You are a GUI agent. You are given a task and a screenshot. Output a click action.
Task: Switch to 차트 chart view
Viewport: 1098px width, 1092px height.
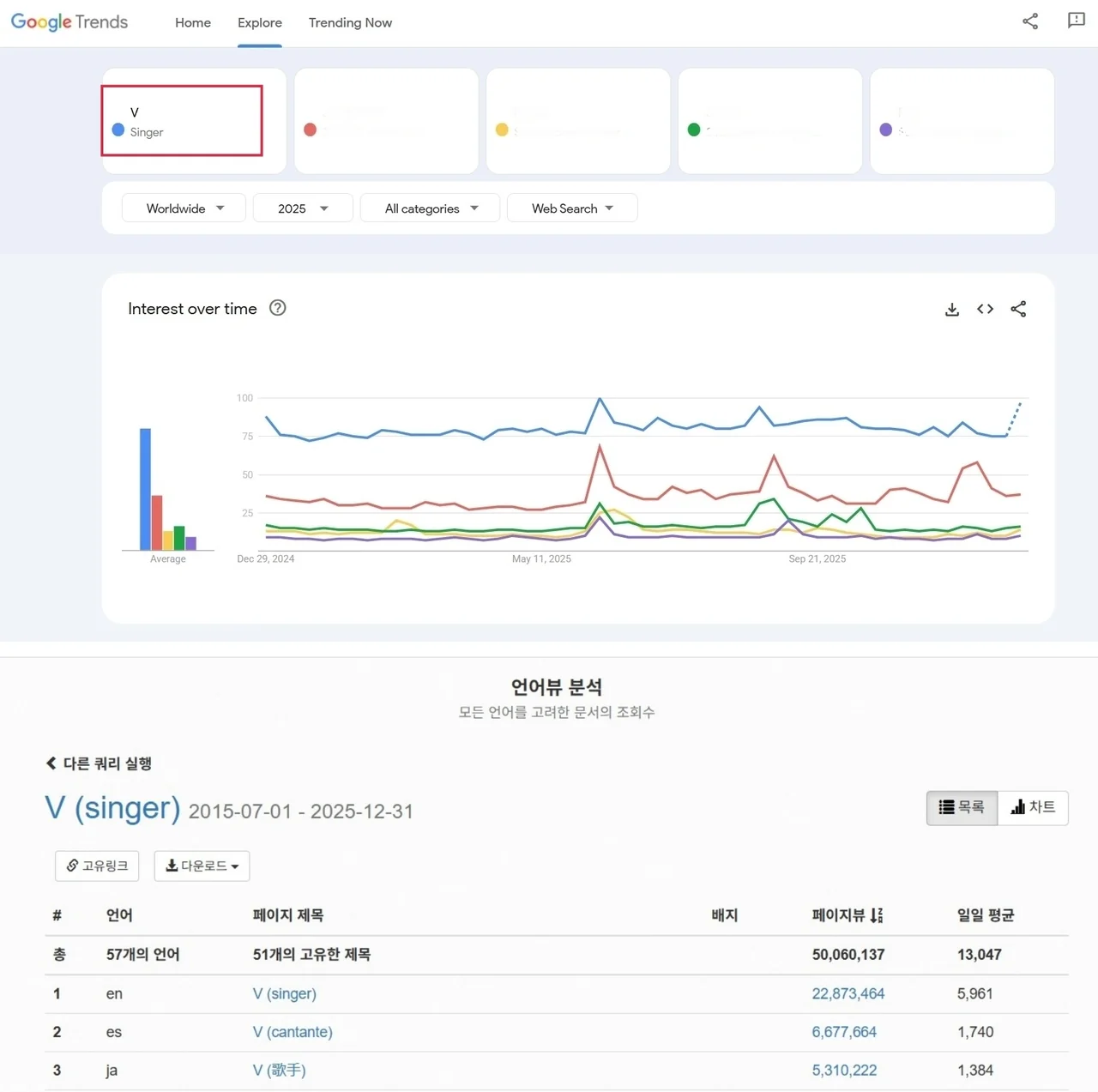click(1033, 807)
